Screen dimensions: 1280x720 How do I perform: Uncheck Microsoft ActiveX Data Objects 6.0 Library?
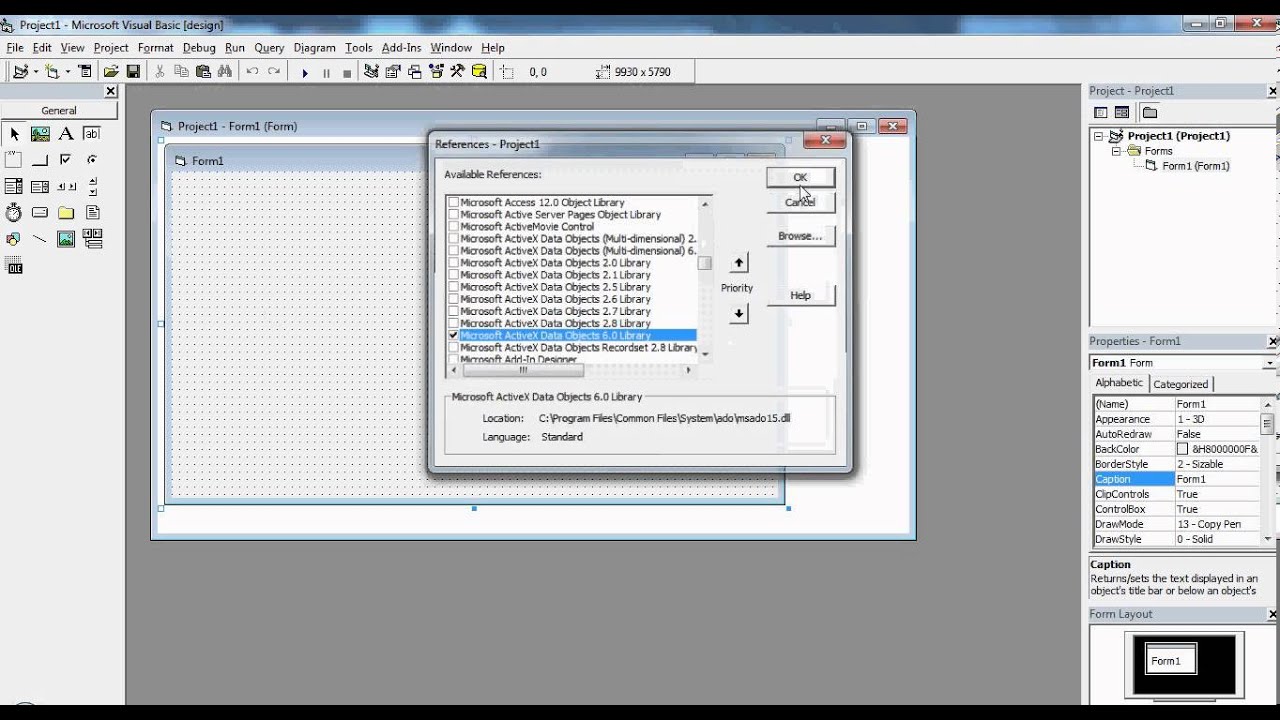click(454, 335)
